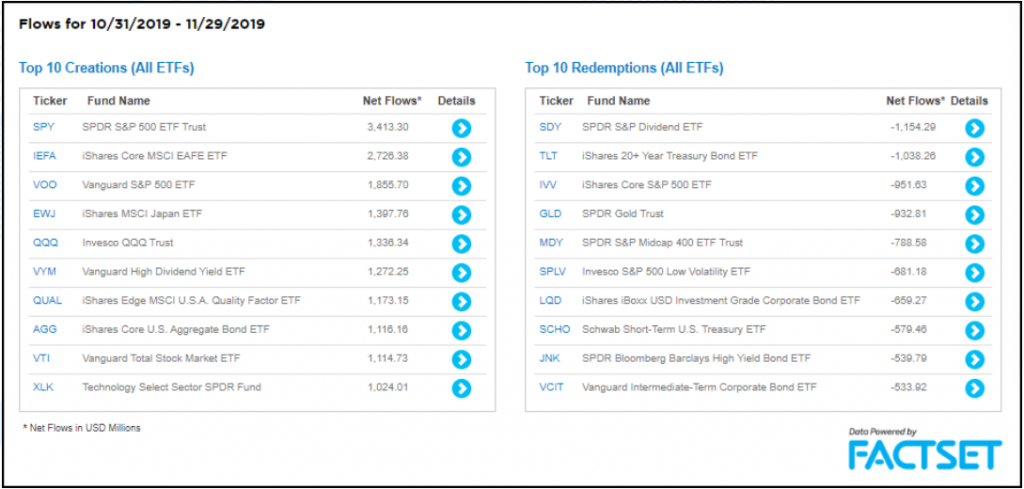Open the AGG ticker link

click(x=45, y=329)
